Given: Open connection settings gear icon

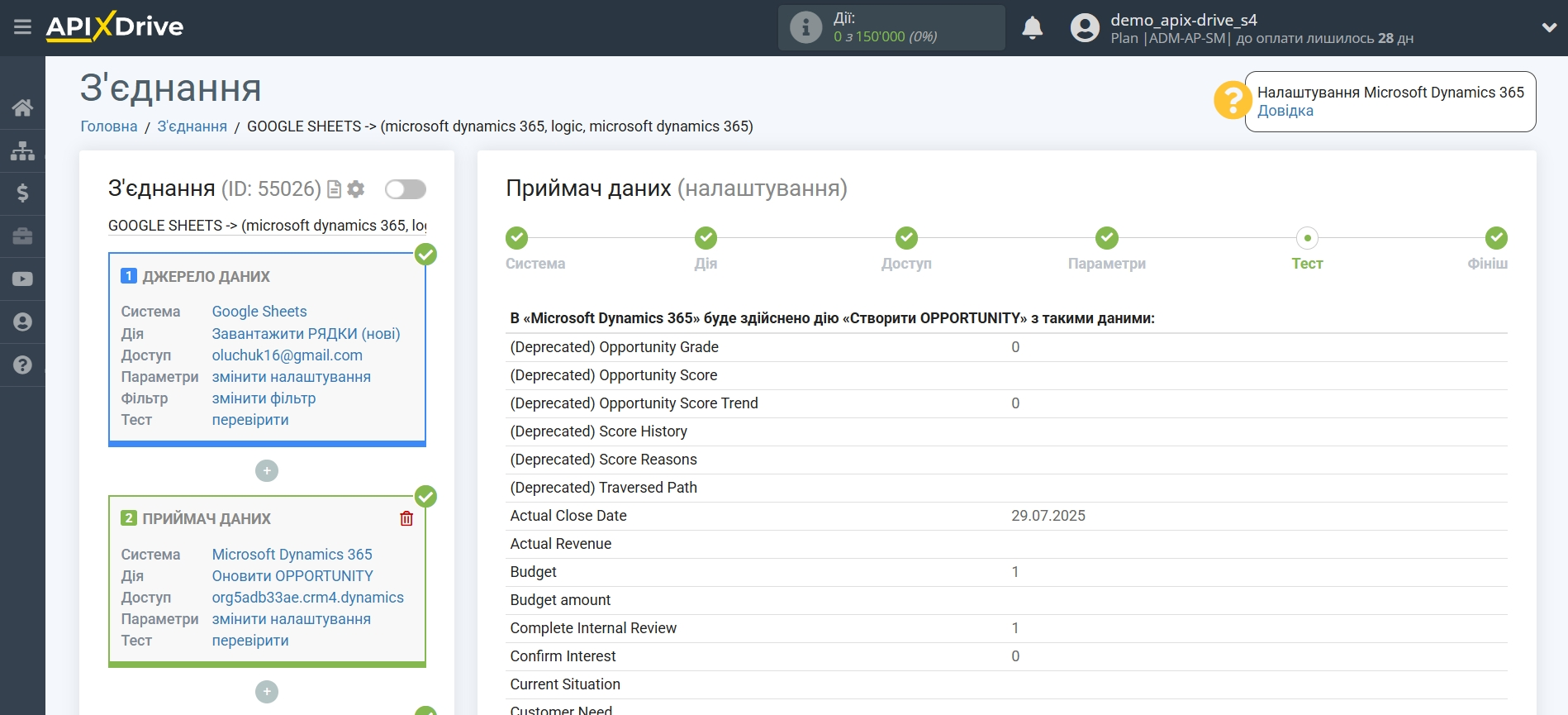Looking at the screenshot, I should pyautogui.click(x=356, y=189).
